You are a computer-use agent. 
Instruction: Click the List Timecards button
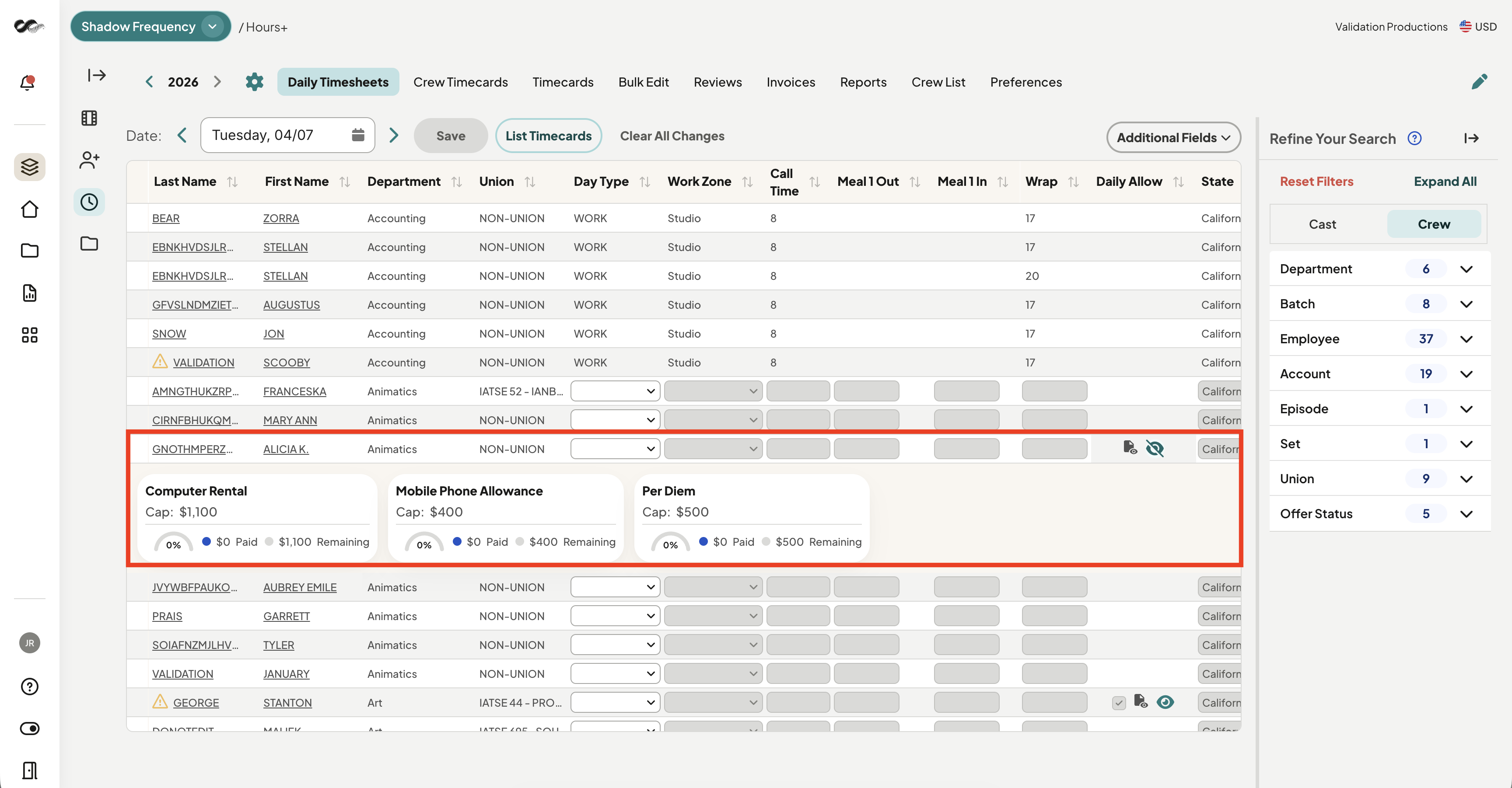click(548, 136)
